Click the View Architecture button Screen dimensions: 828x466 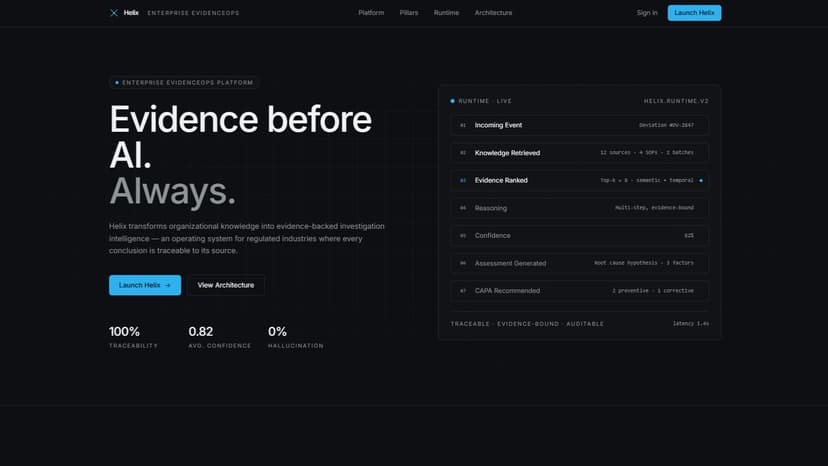(225, 285)
